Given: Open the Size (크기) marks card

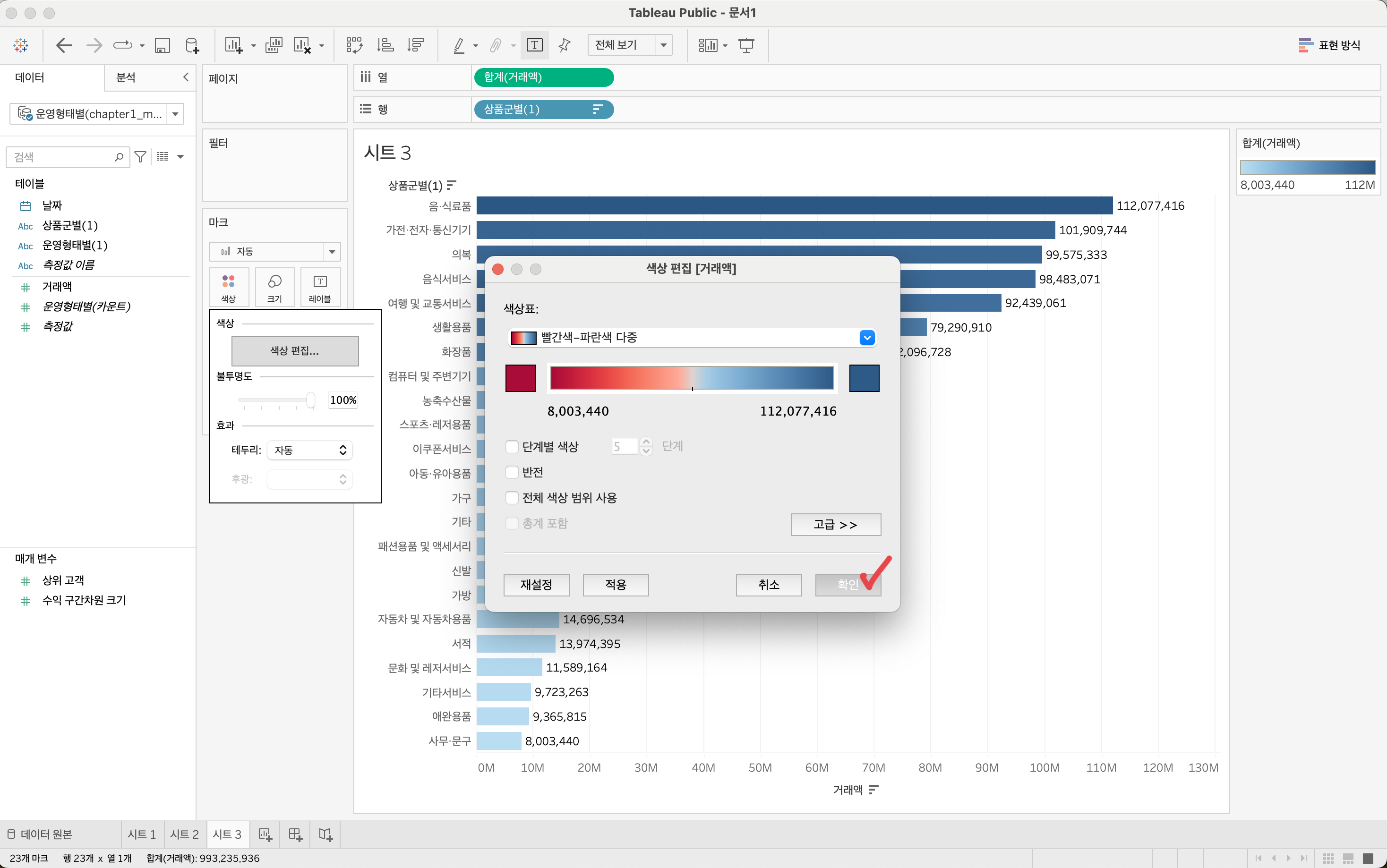Looking at the screenshot, I should [274, 287].
